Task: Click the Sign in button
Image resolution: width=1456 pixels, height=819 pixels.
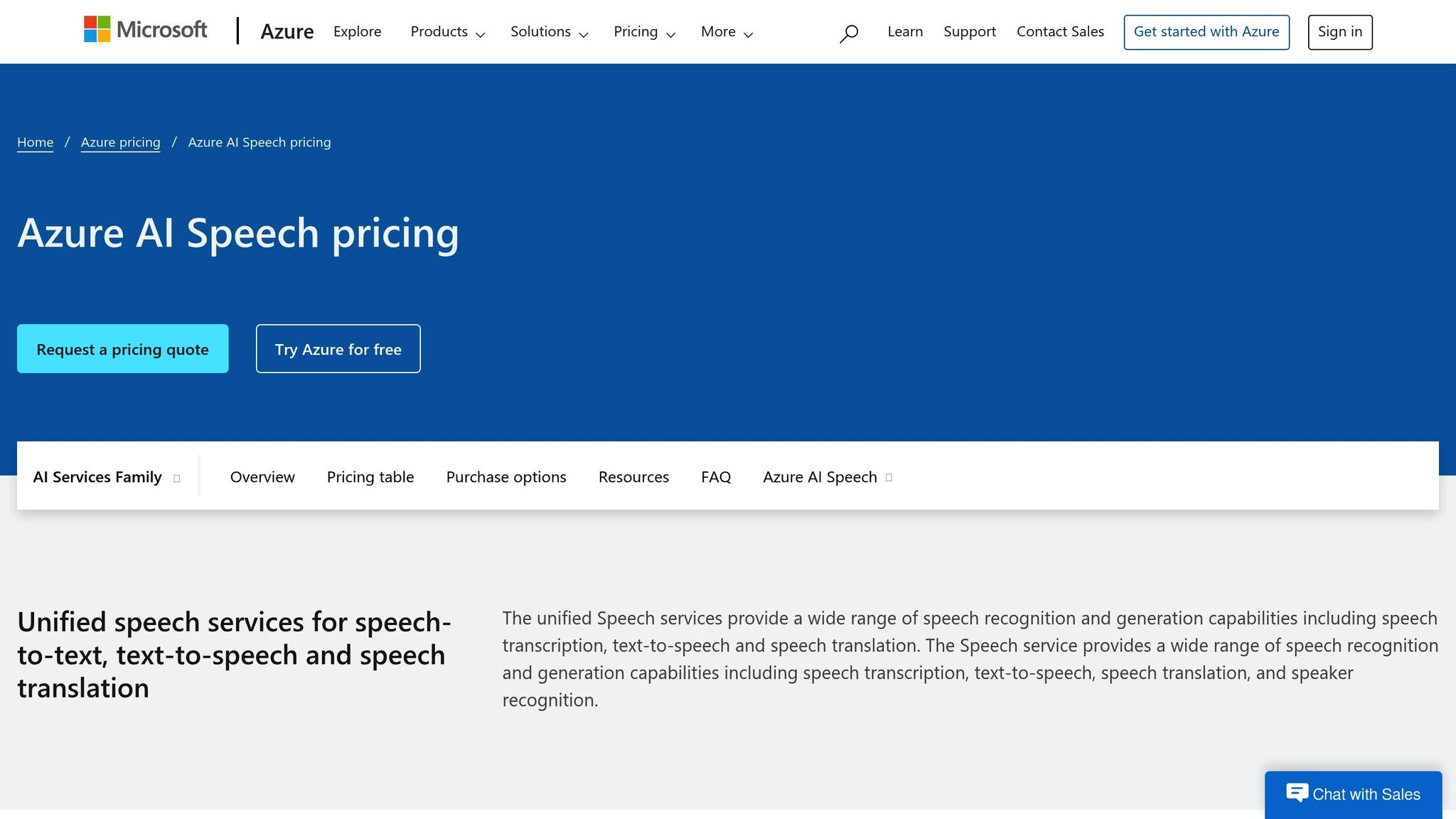Action: pos(1340,32)
